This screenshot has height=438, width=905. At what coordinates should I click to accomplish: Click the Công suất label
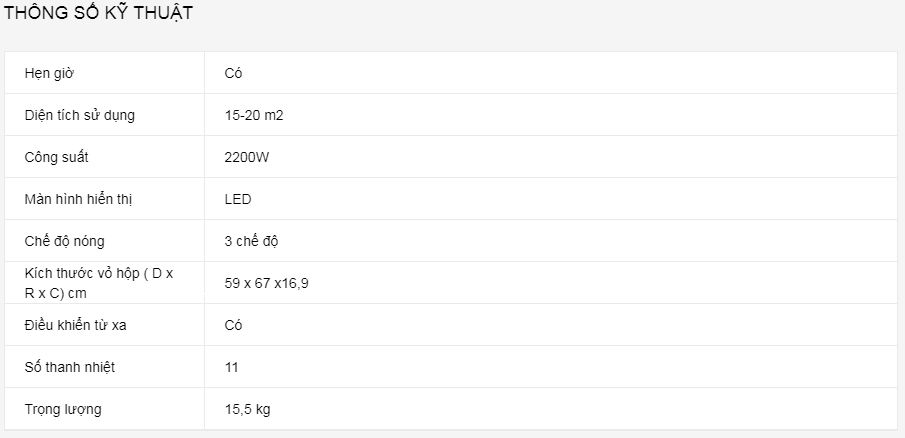63,157
